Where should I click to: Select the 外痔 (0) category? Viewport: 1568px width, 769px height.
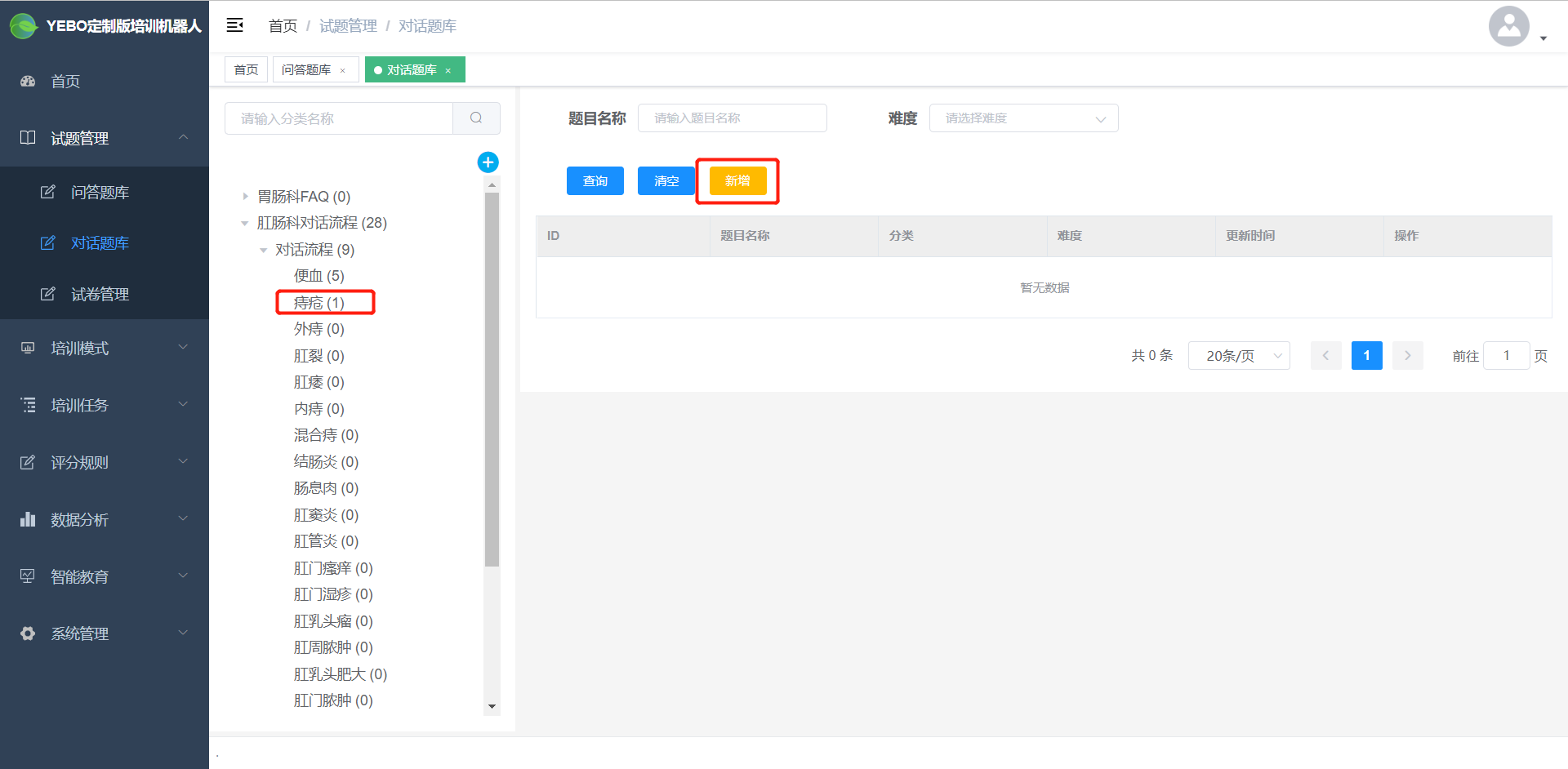[319, 329]
